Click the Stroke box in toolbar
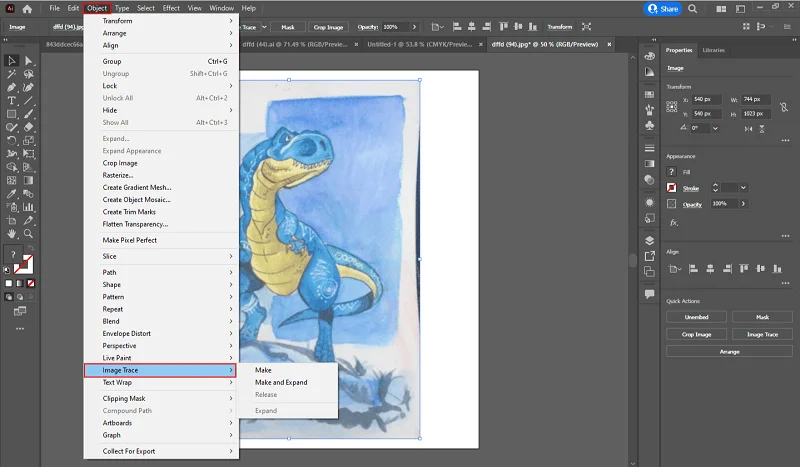The image size is (800, 467). click(24, 265)
